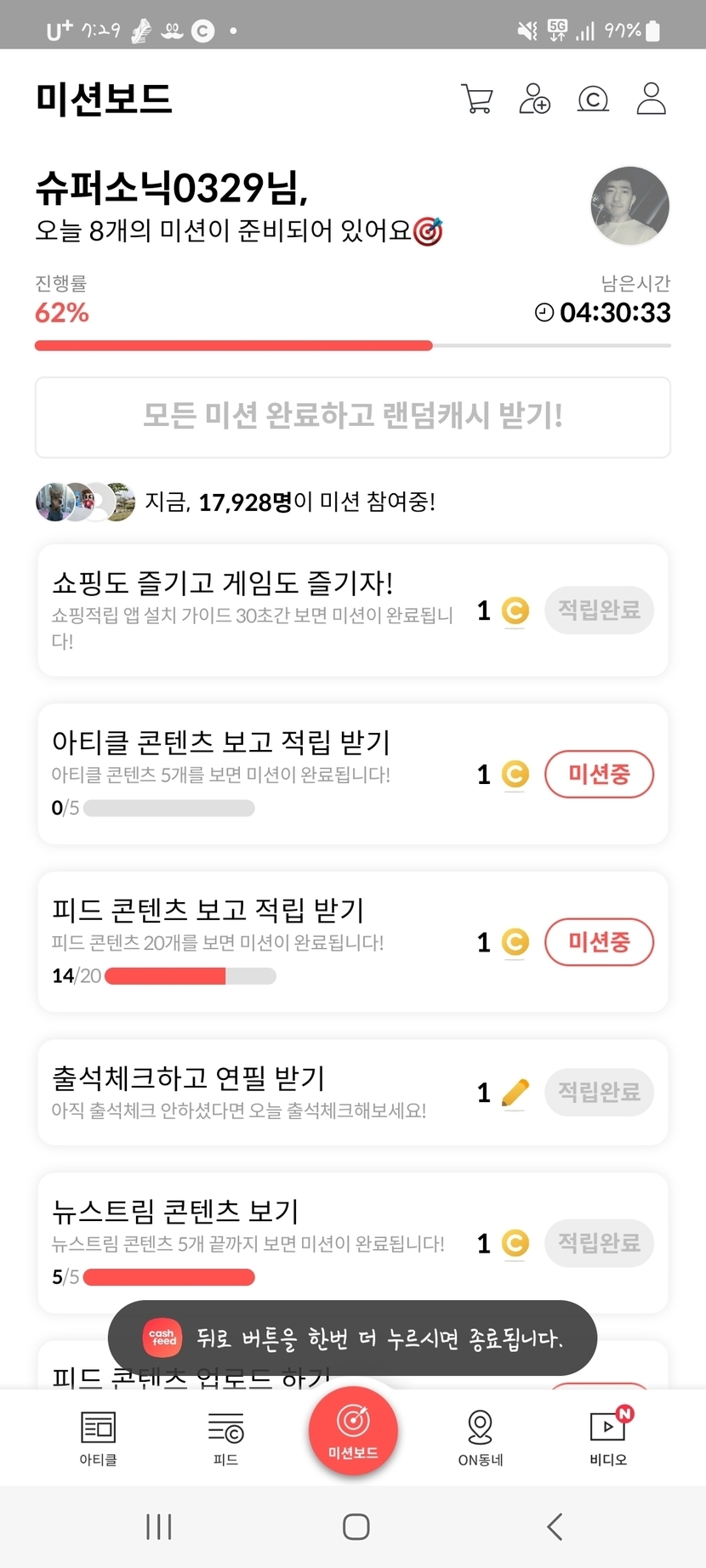Open the my profile icon
The height and width of the screenshot is (1568, 706).
(652, 99)
